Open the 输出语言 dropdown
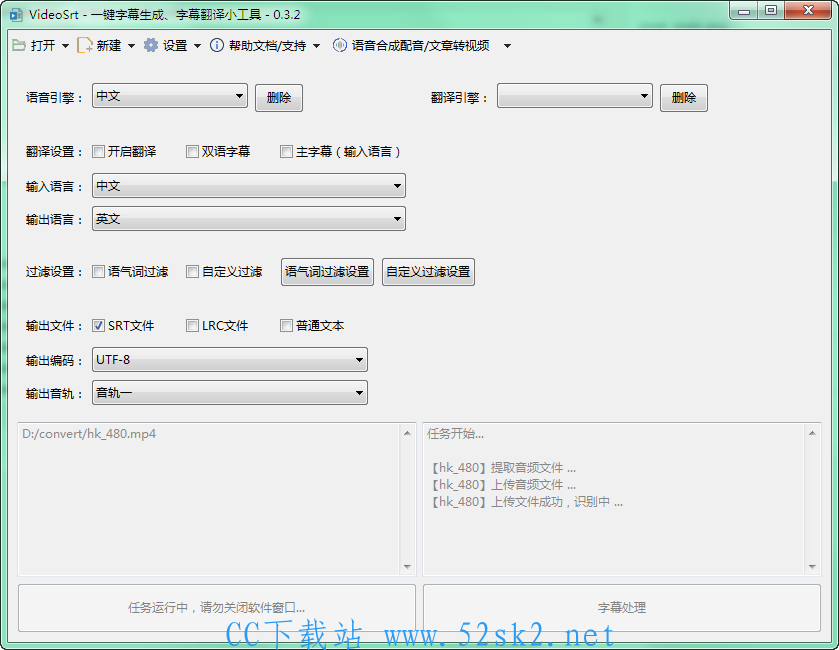Viewport: 839px width, 650px height. (249, 219)
